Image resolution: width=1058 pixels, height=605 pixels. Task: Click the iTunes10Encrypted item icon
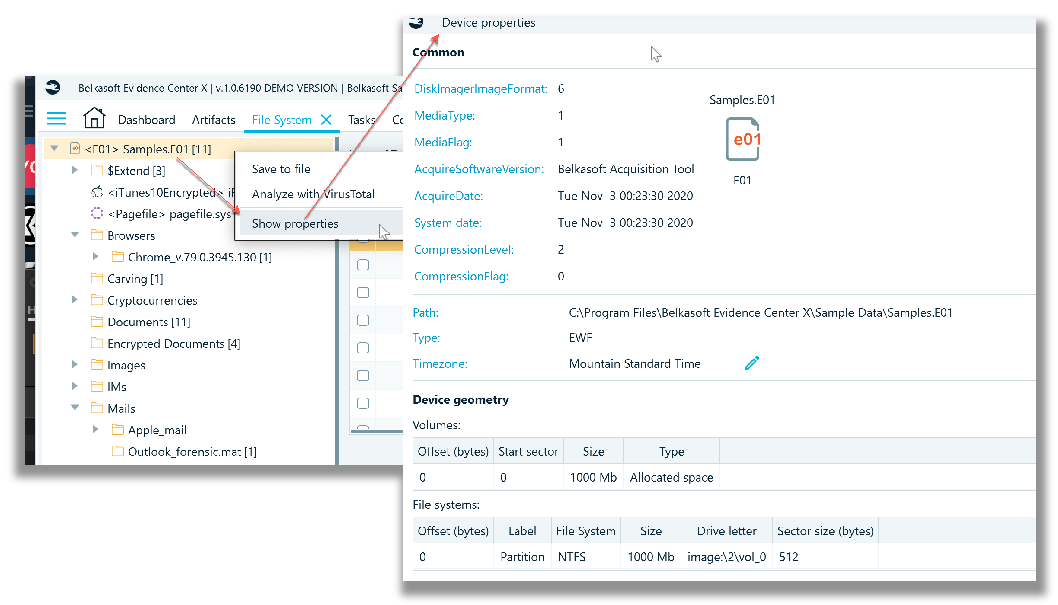click(97, 192)
